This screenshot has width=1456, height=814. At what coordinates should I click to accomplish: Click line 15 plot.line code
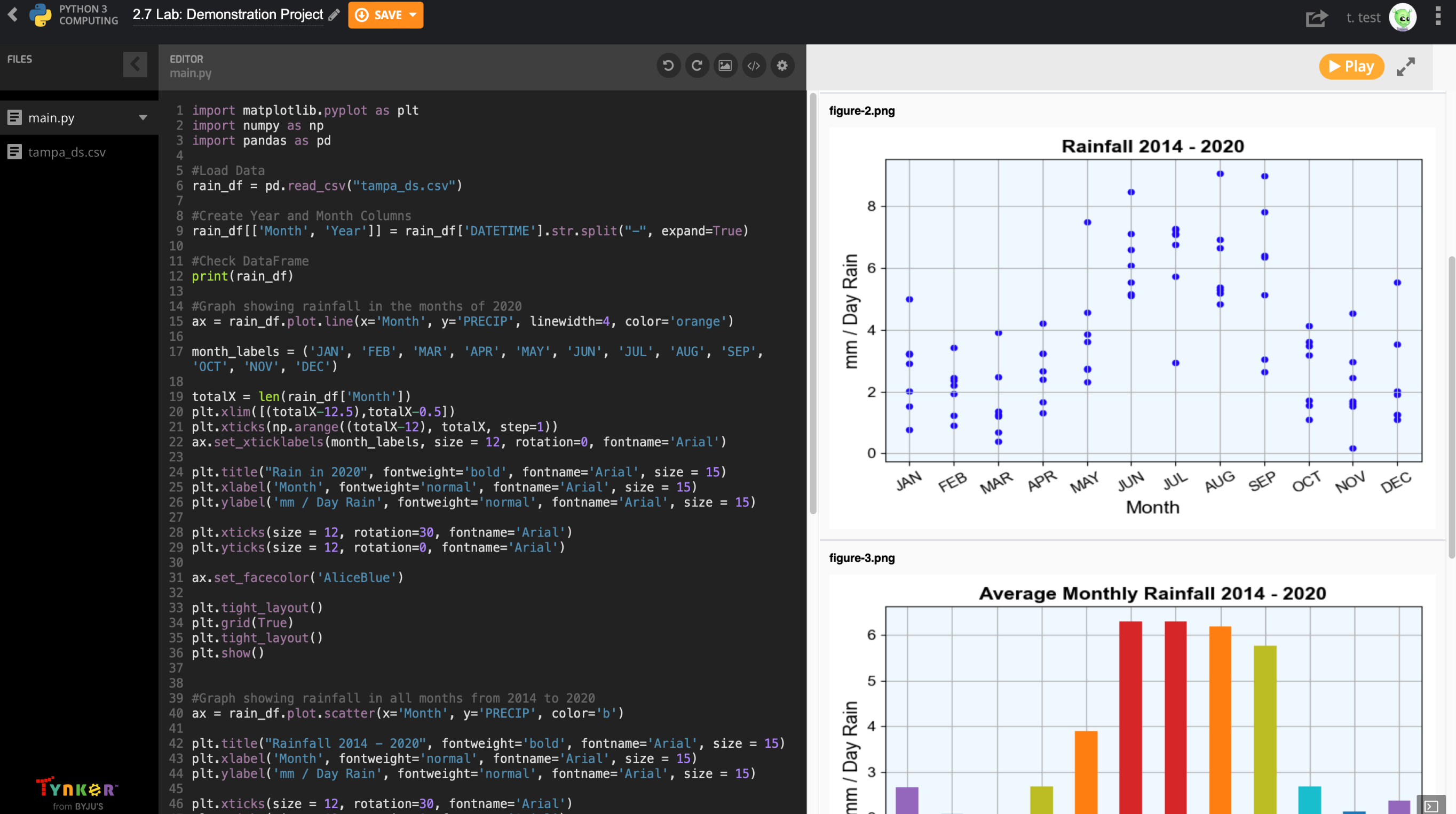(462, 322)
